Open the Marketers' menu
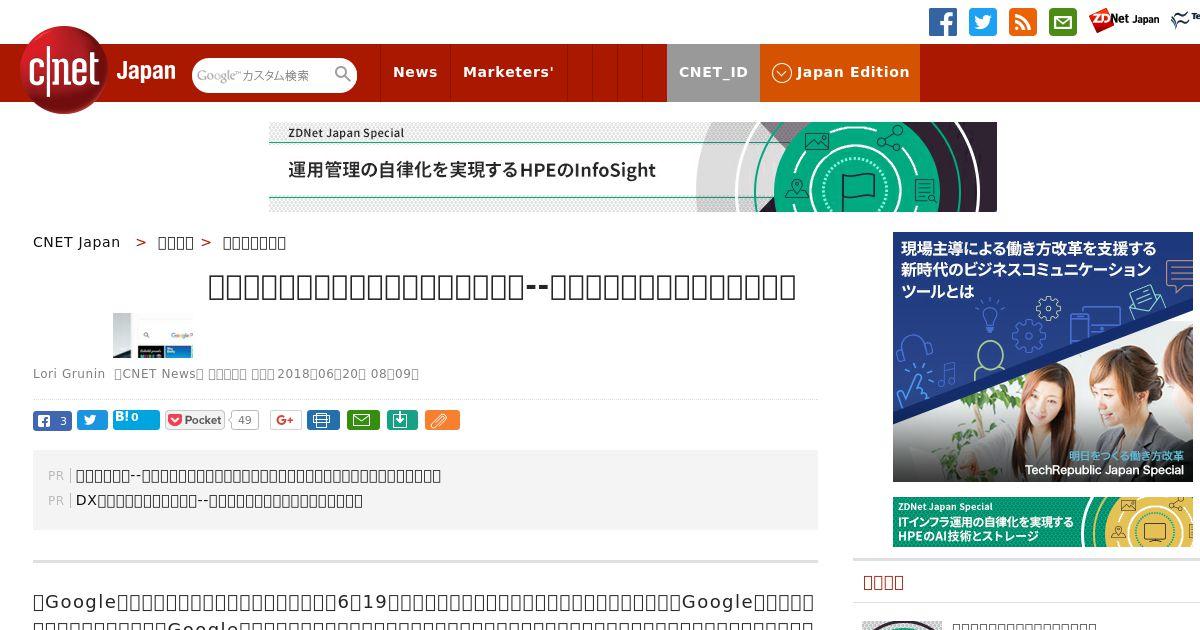The width and height of the screenshot is (1200, 630). [x=508, y=72]
